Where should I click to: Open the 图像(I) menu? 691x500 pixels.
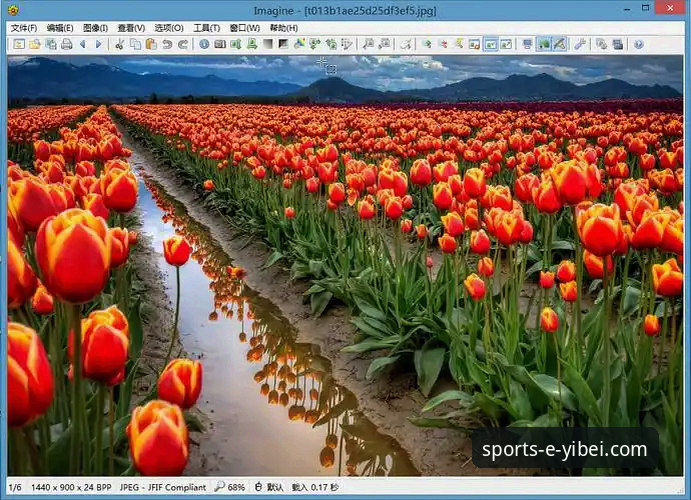click(x=96, y=28)
